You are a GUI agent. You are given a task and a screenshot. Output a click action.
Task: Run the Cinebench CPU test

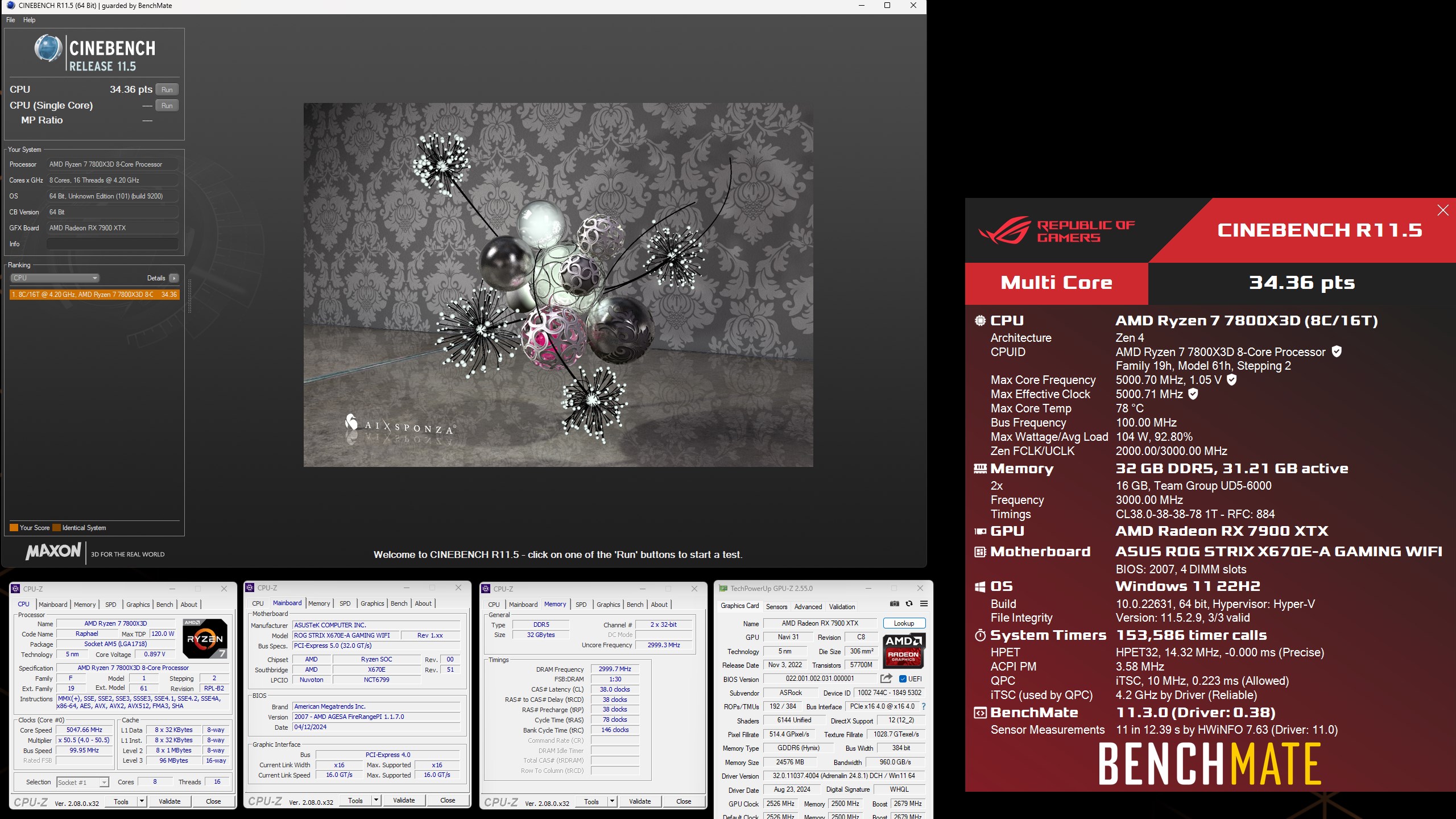point(167,90)
